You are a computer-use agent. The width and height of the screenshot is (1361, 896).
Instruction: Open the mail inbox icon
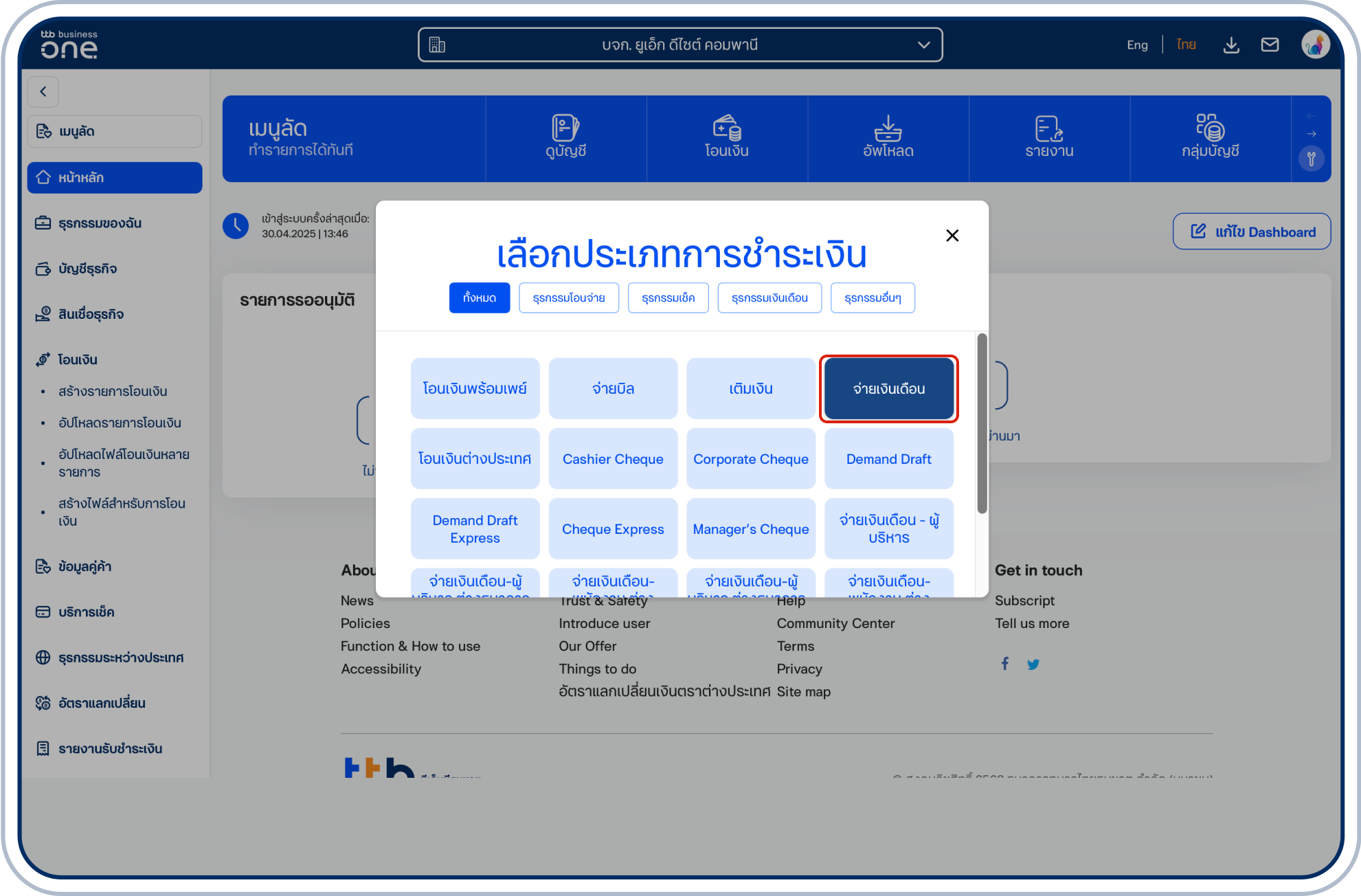coord(1270,45)
